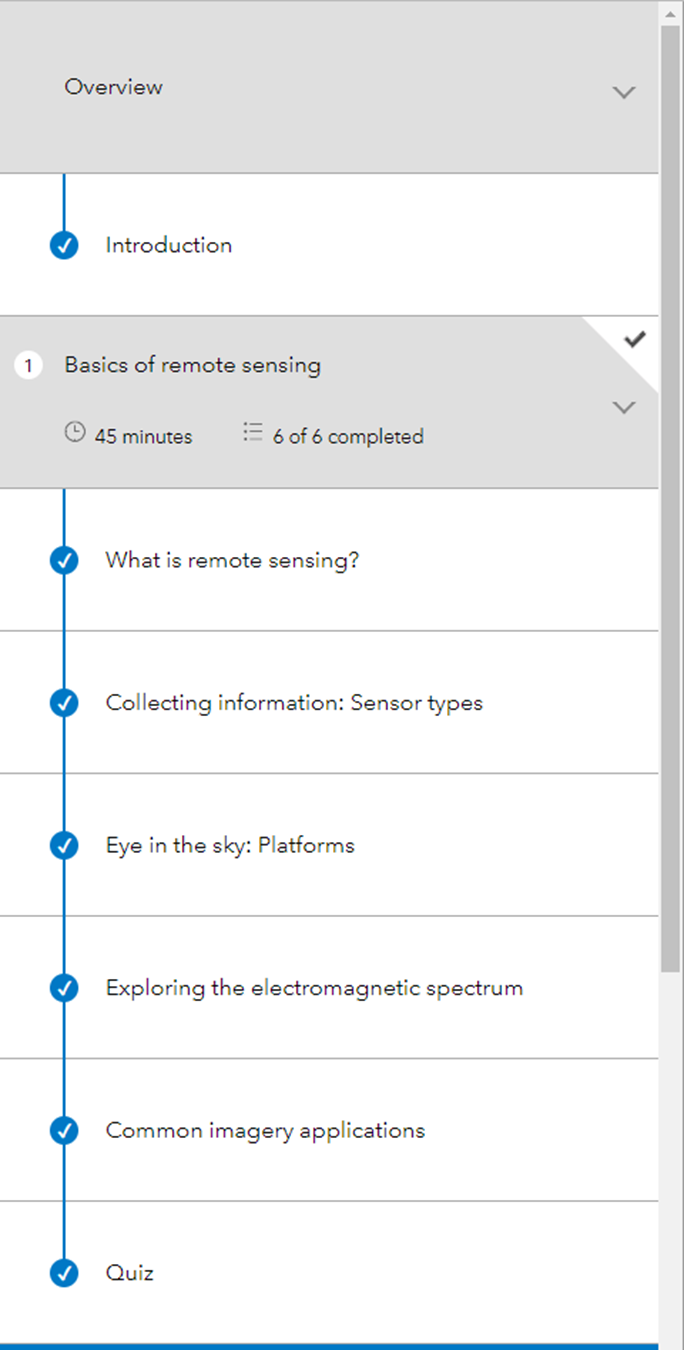Click the completed check for Eye in the sky: Platforms
Viewport: 684px width, 1350px height.
pyautogui.click(x=64, y=846)
